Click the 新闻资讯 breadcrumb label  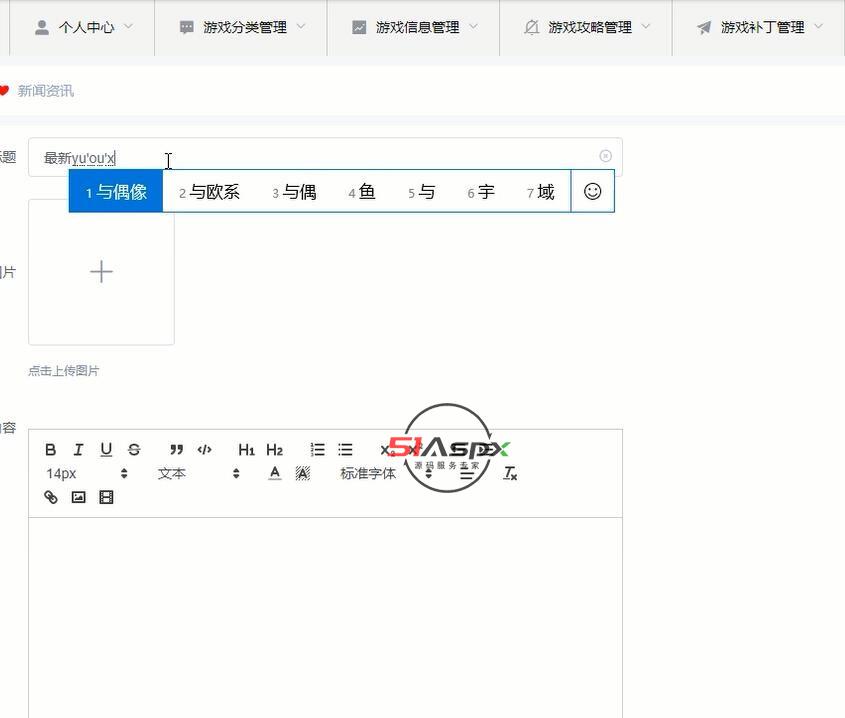[45, 91]
